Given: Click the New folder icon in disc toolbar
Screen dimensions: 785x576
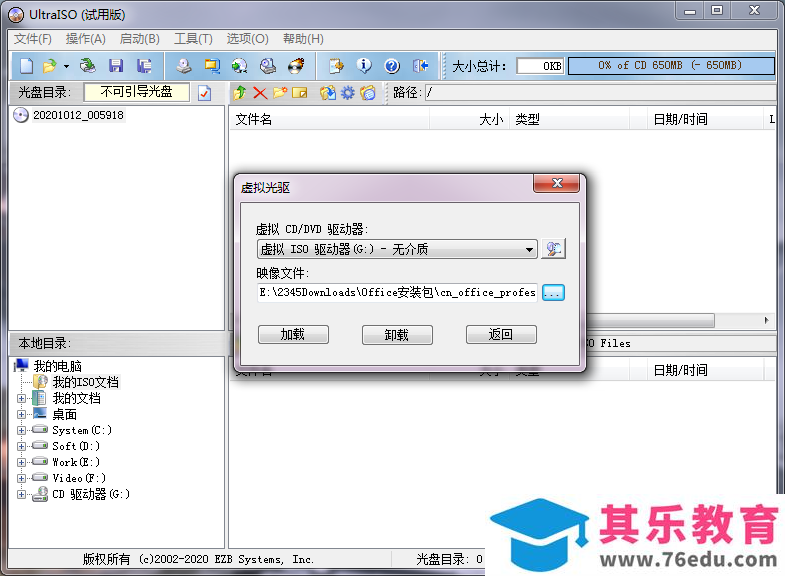Looking at the screenshot, I should 280,93.
